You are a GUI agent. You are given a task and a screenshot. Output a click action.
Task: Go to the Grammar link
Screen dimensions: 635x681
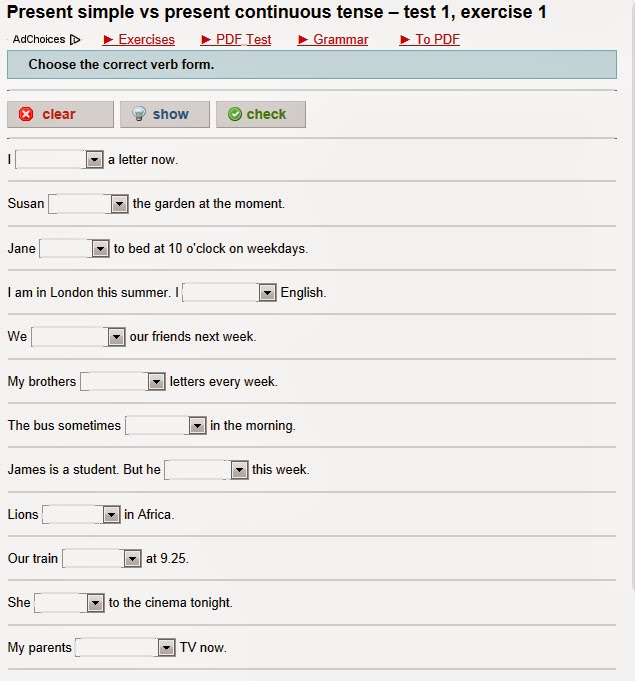point(341,40)
